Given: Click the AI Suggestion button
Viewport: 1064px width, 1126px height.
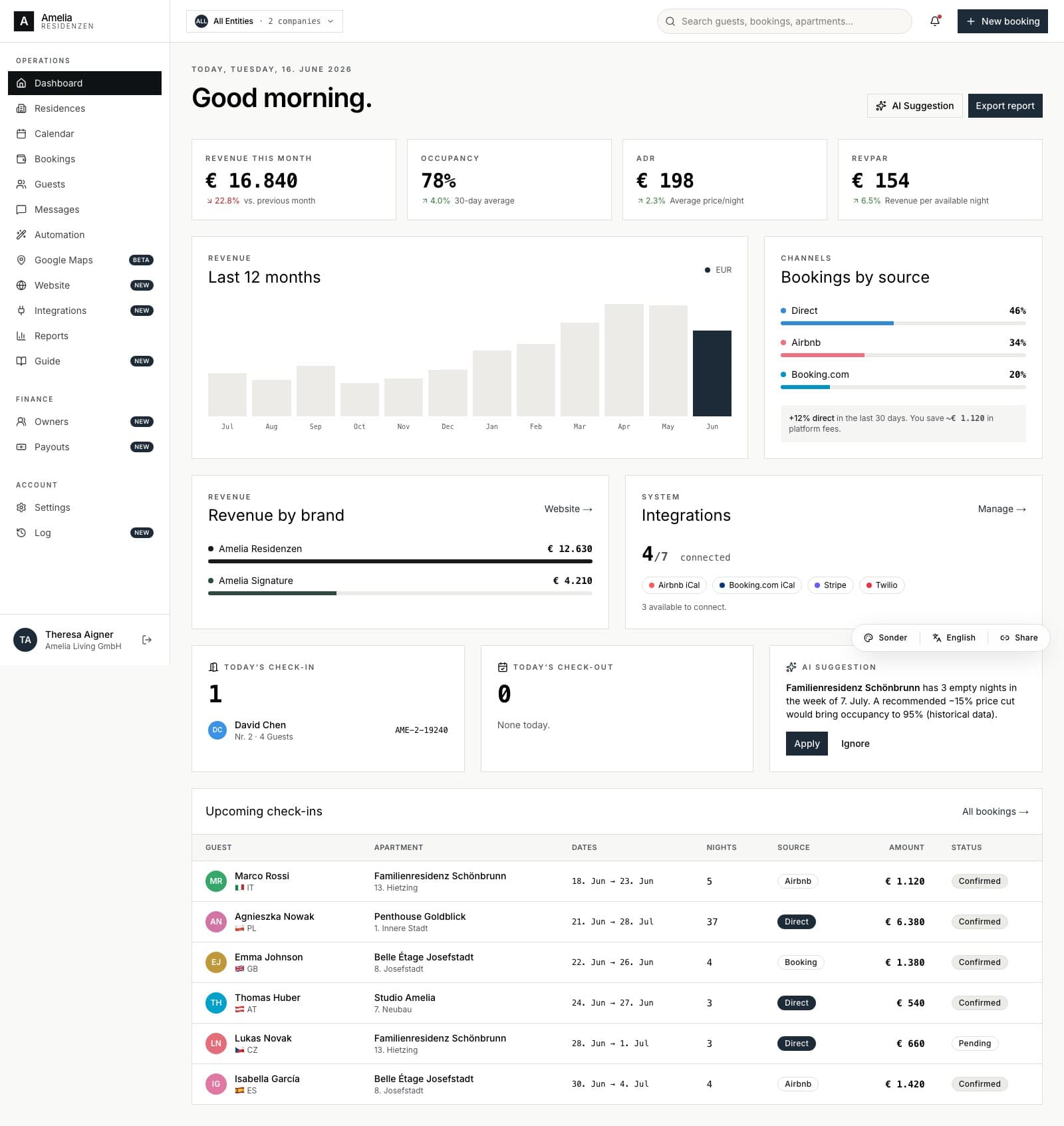Looking at the screenshot, I should pyautogui.click(x=915, y=106).
